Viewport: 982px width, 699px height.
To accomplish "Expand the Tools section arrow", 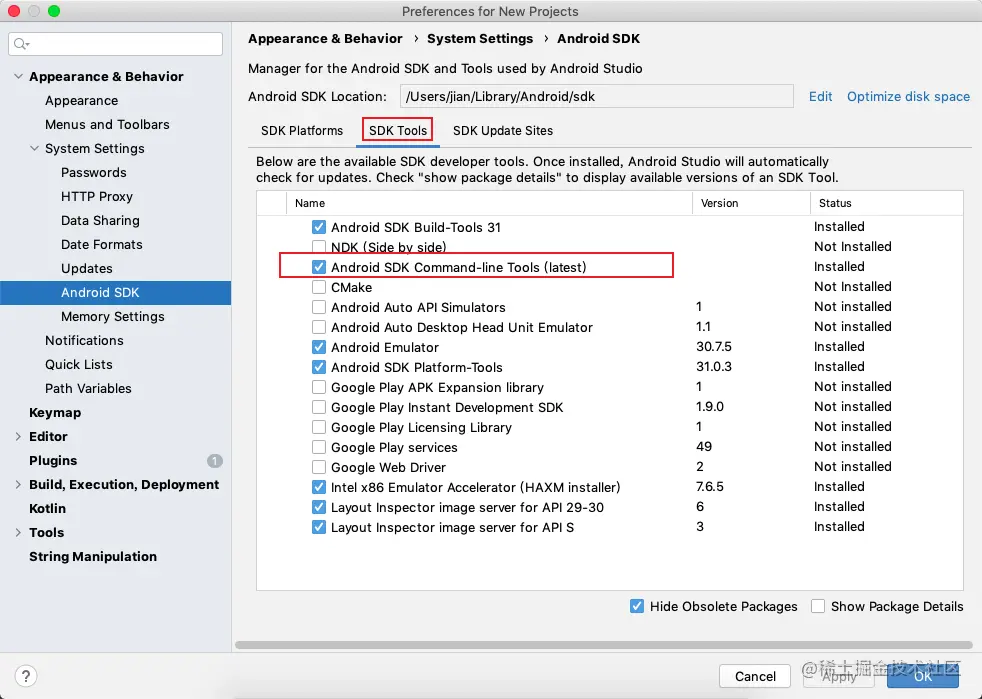I will [x=18, y=532].
